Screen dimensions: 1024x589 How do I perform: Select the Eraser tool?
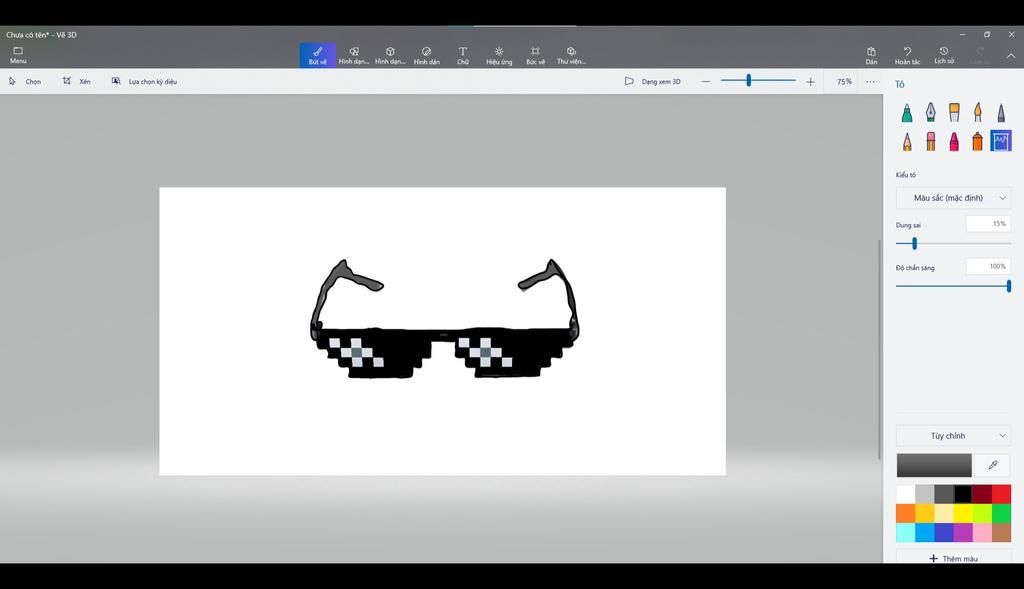point(931,141)
